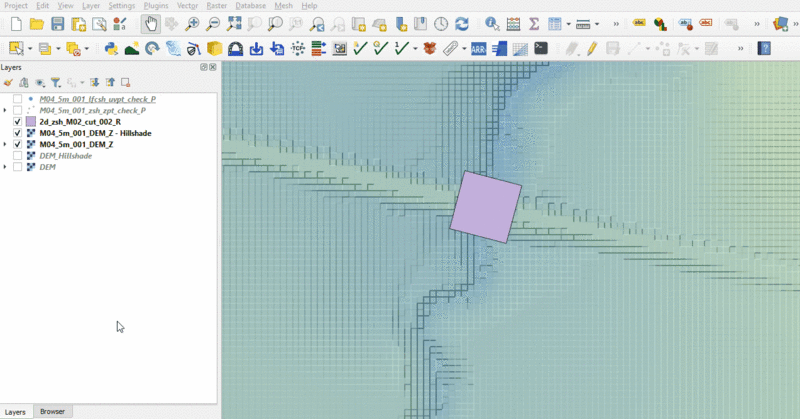Open the Python console icon

[111, 47]
